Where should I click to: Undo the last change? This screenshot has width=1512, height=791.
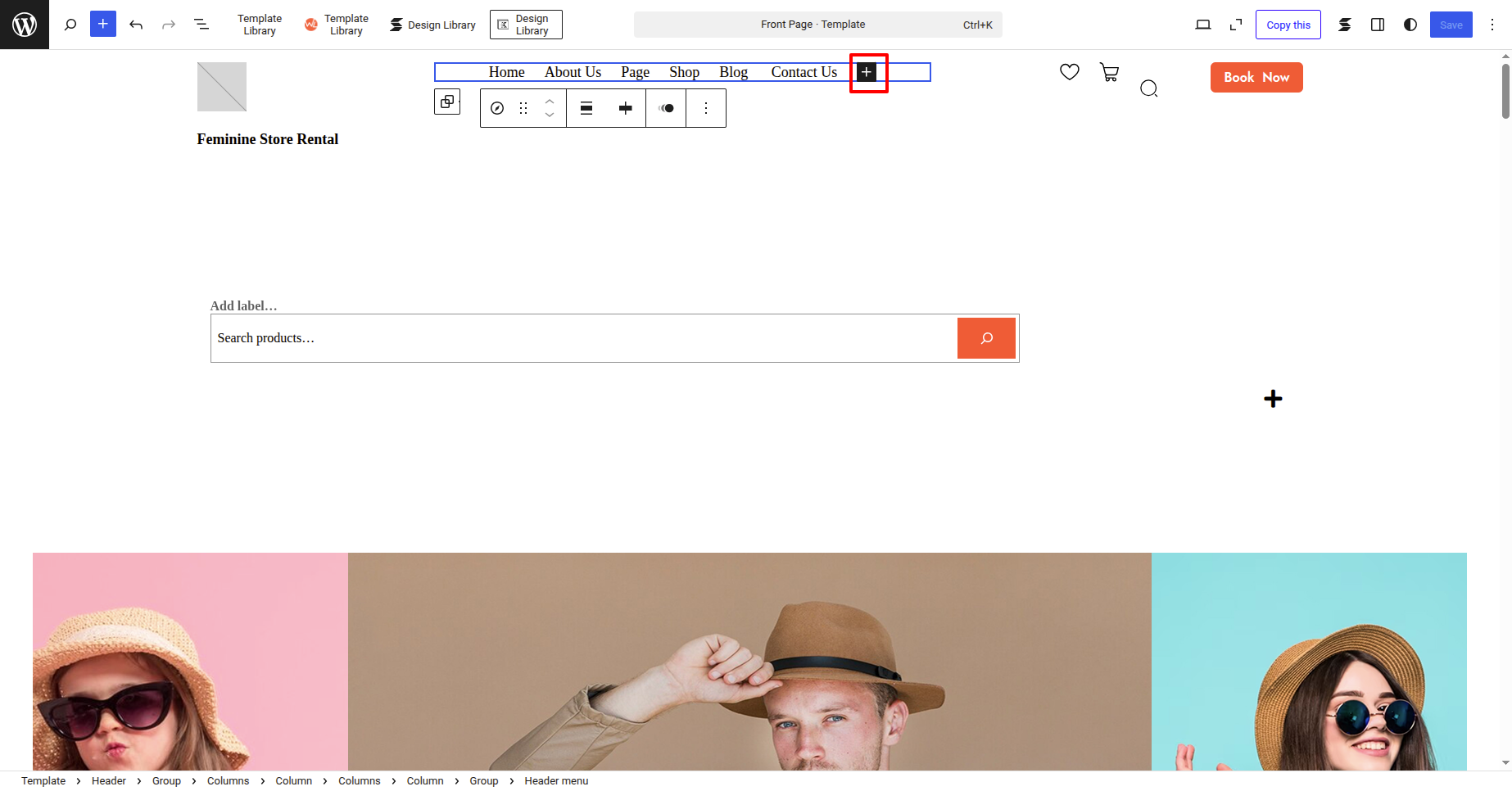[x=136, y=25]
